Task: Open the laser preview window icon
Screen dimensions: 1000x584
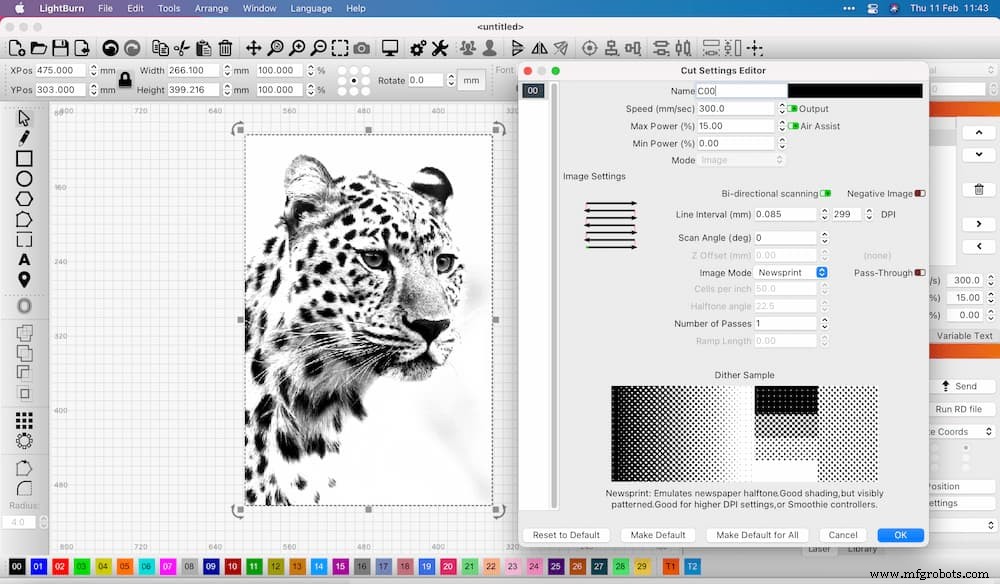Action: (x=390, y=47)
